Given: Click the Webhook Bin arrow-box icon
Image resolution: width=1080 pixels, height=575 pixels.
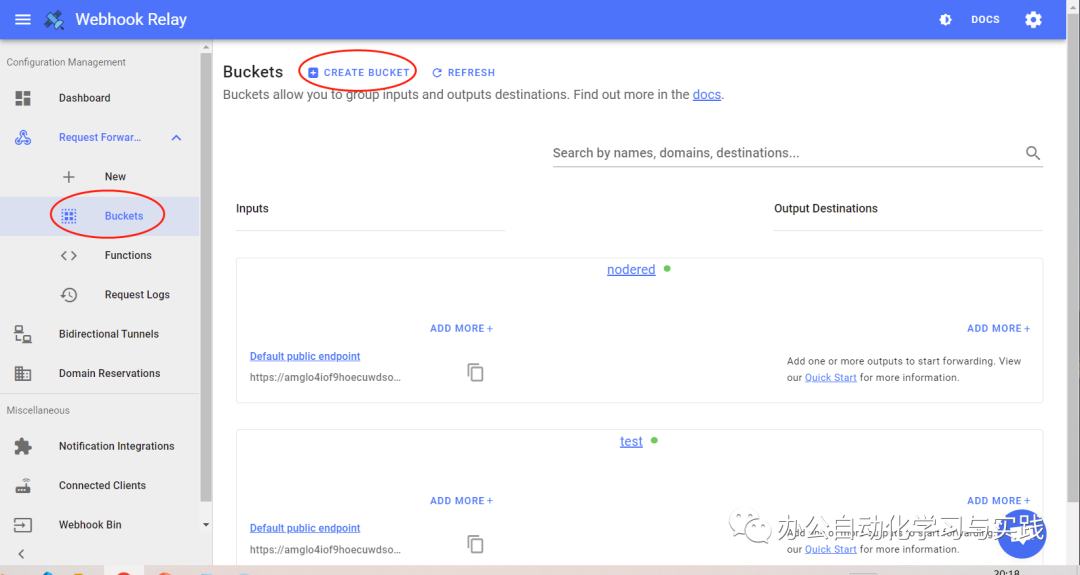Looking at the screenshot, I should [x=23, y=525].
